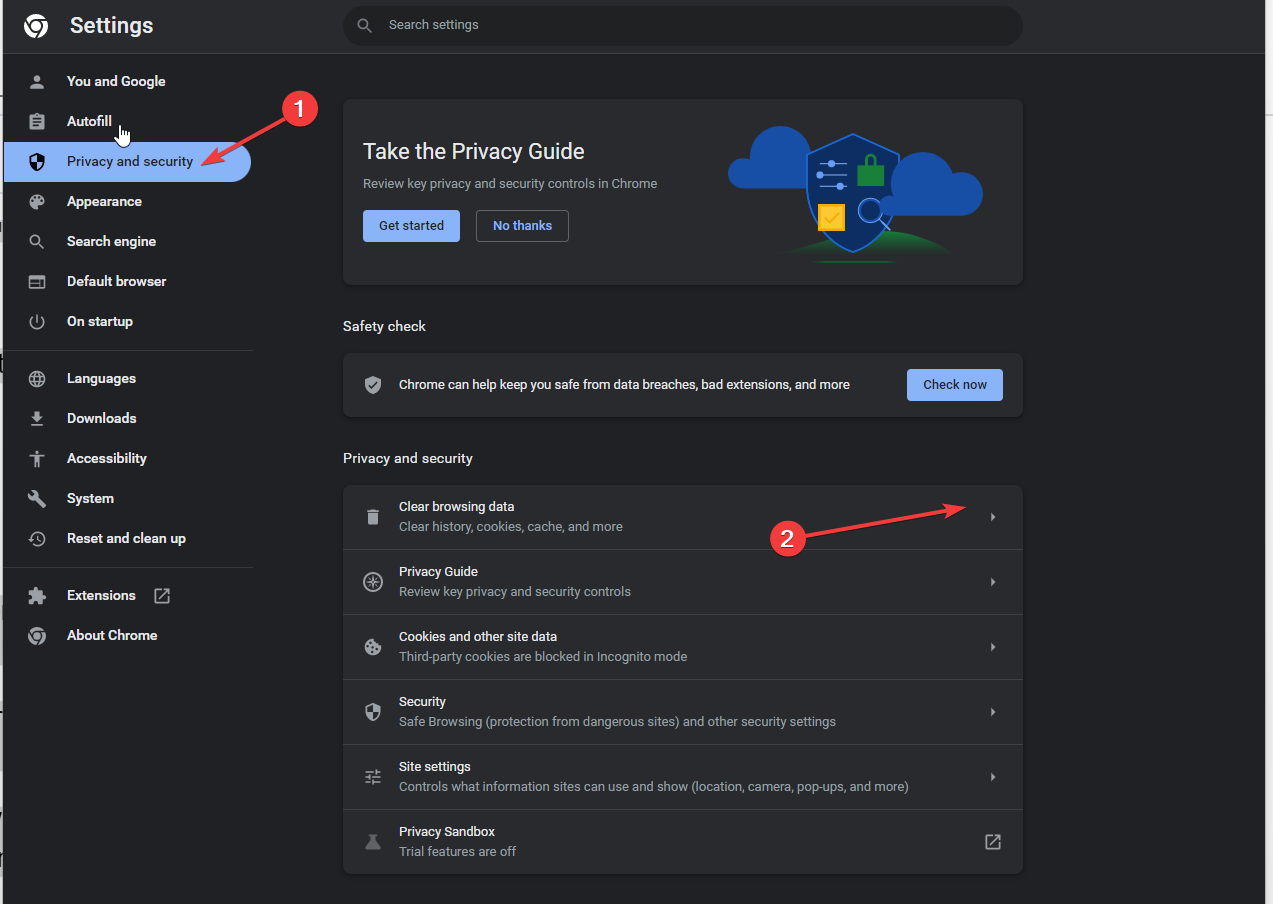Viewport: 1273px width, 904px height.
Task: Click the Get started button
Action: [x=411, y=226]
